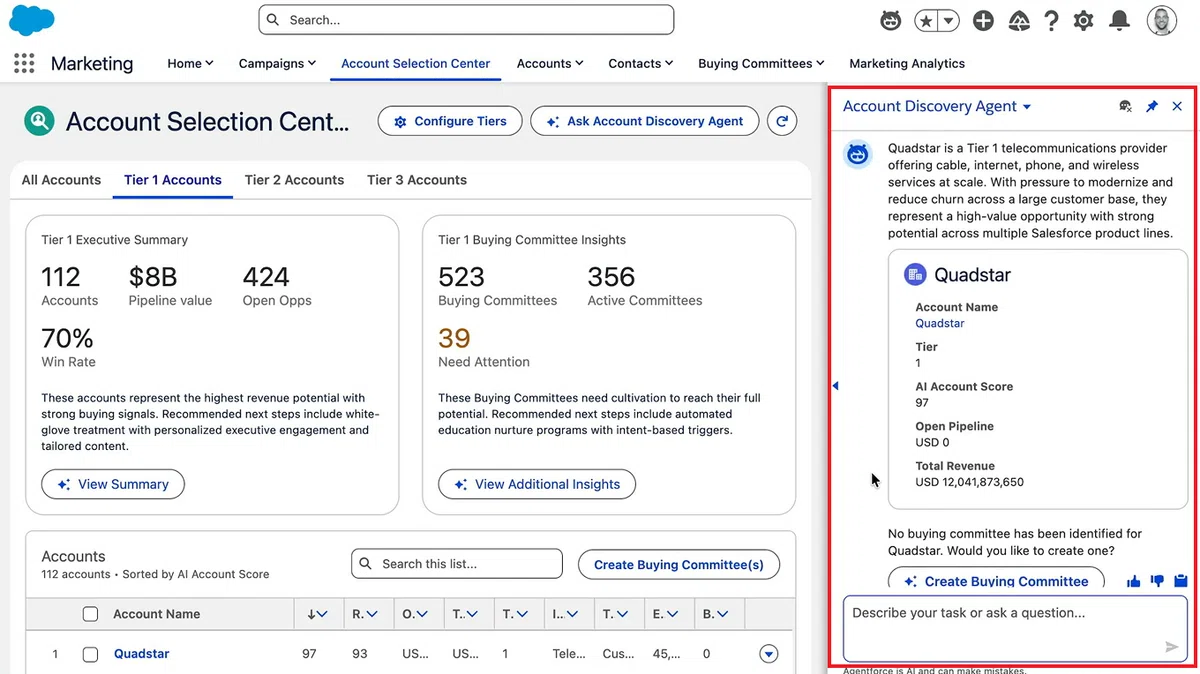Click the agent message input box
Viewport: 1200px width, 674px height.
1015,629
